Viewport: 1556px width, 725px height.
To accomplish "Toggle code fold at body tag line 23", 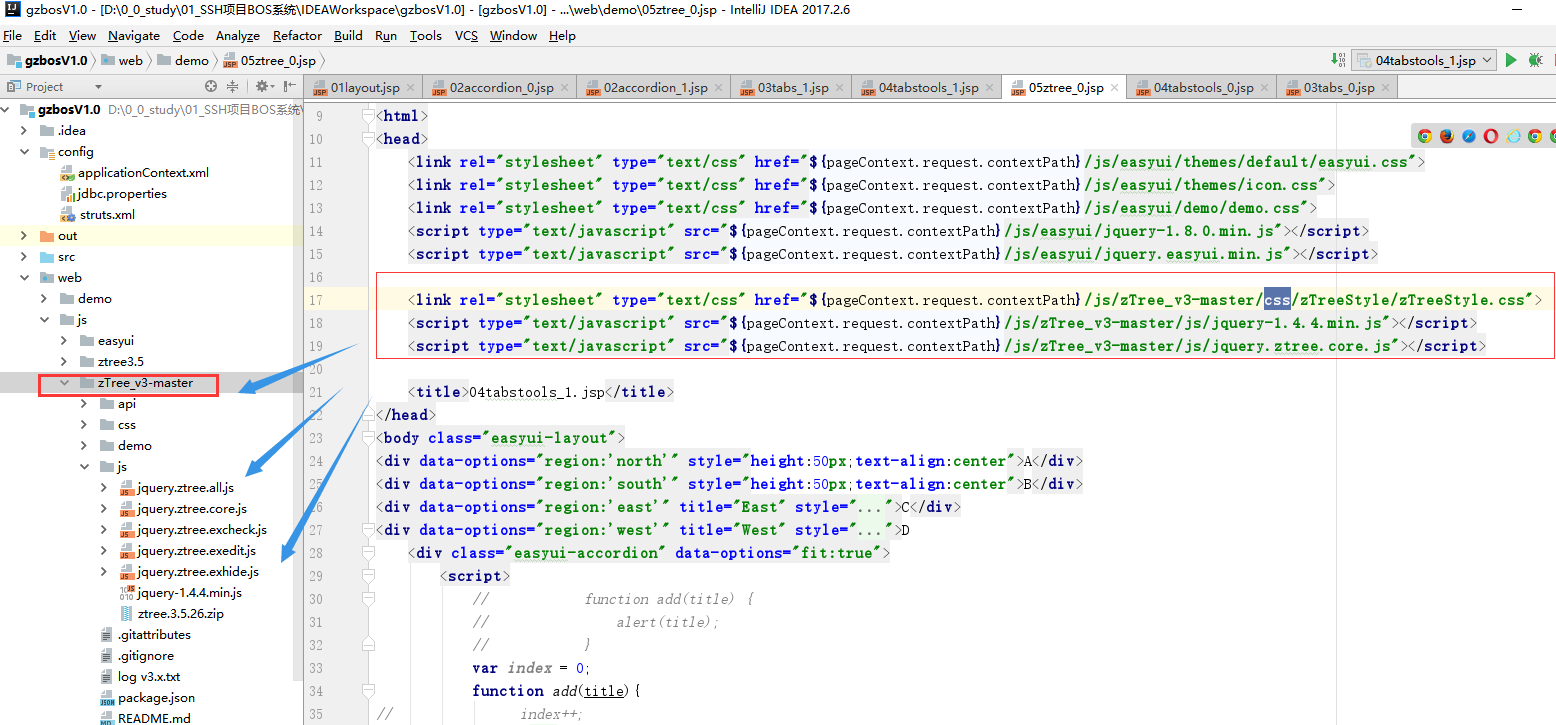I will (x=369, y=438).
